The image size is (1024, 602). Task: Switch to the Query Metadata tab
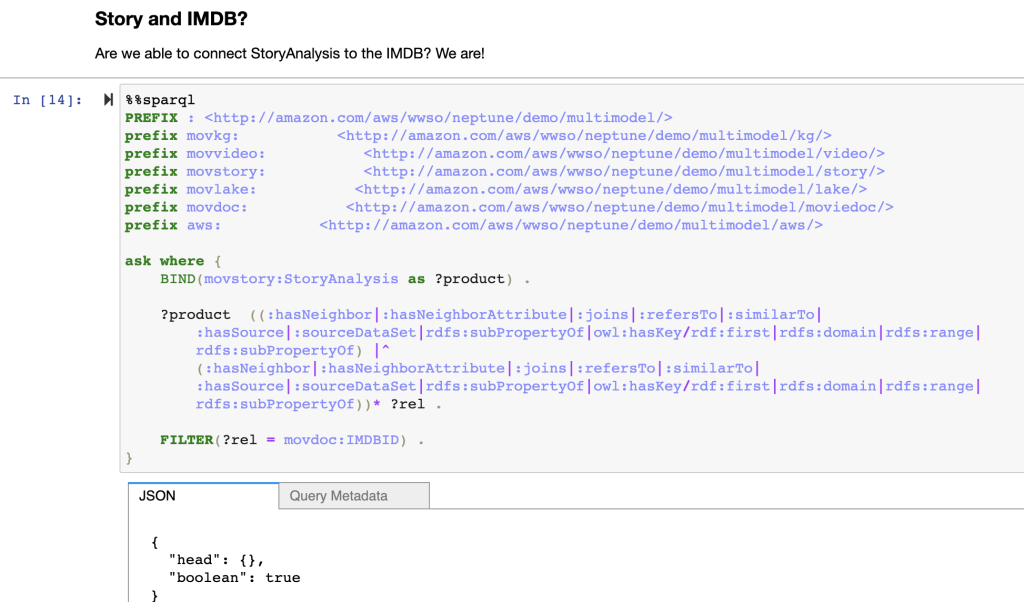(353, 495)
